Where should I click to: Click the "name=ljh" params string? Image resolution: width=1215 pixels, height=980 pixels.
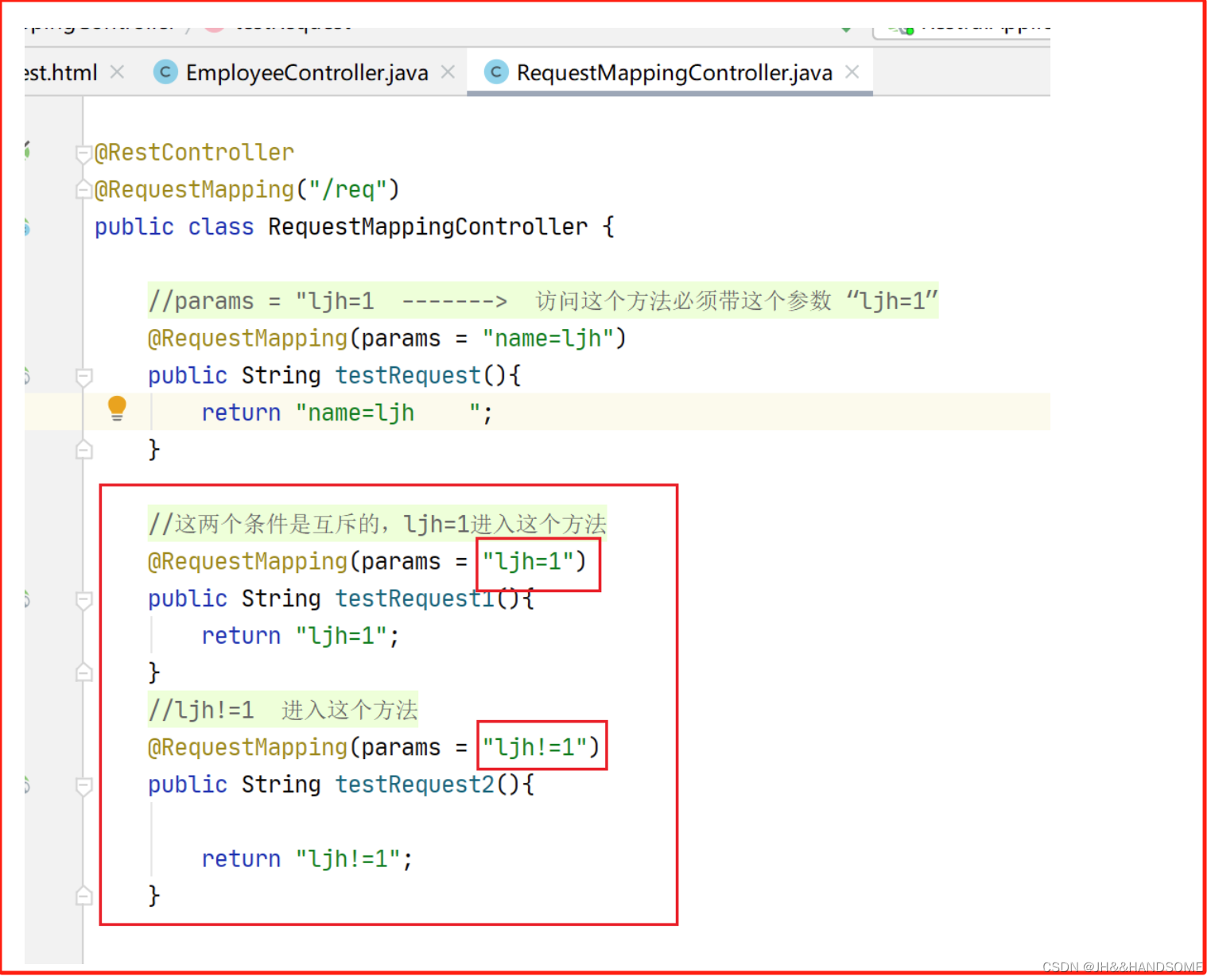(547, 339)
